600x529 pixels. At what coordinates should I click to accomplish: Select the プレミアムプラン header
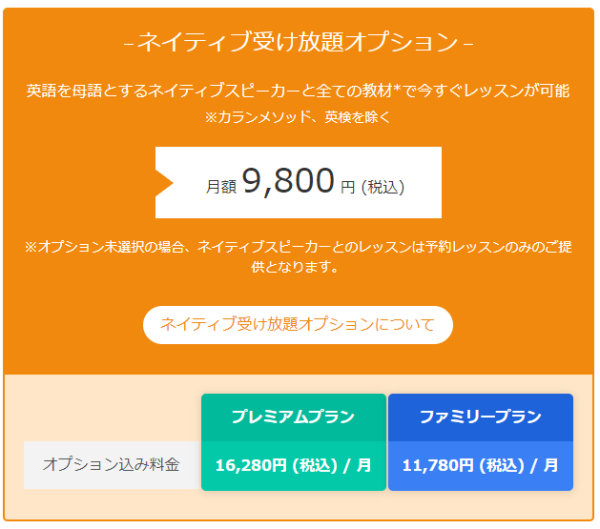(293, 417)
